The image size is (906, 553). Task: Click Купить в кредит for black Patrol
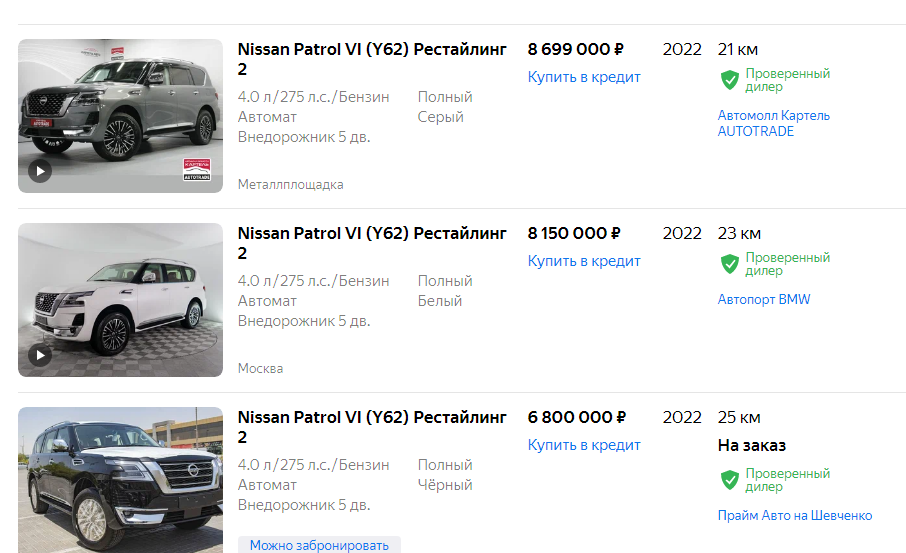point(584,445)
